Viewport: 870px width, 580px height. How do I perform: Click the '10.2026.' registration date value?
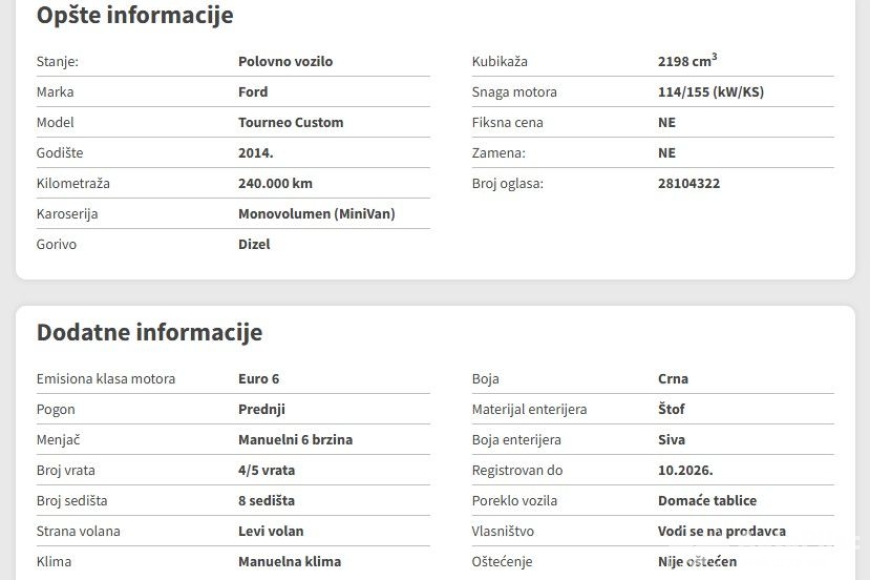[685, 470]
